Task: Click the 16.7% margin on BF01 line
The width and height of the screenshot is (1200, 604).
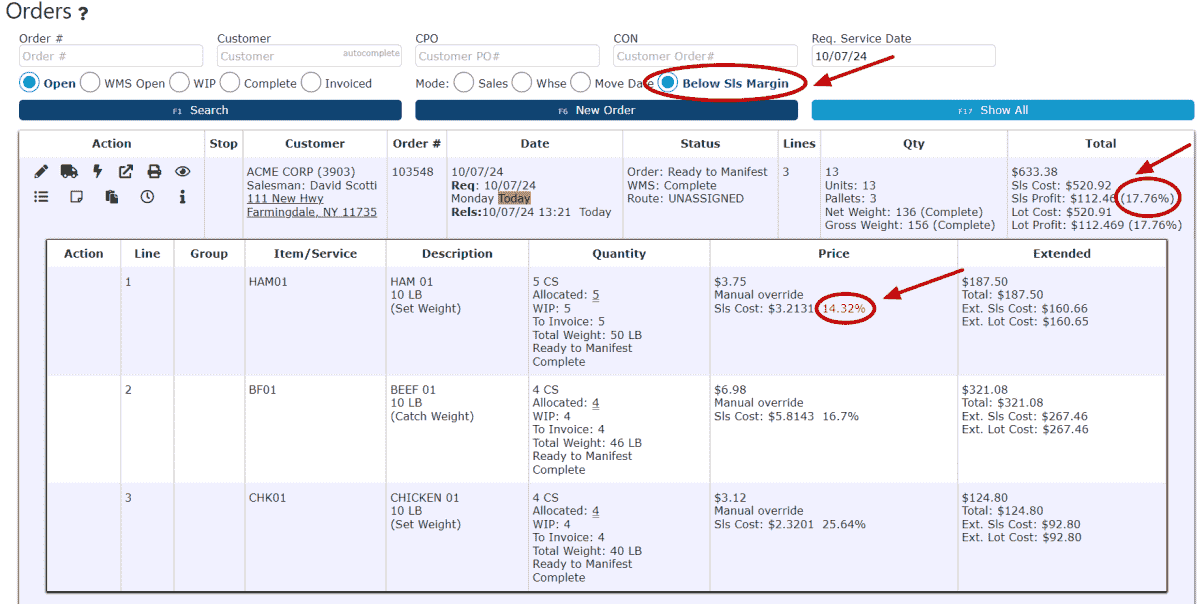Action: coord(840,416)
